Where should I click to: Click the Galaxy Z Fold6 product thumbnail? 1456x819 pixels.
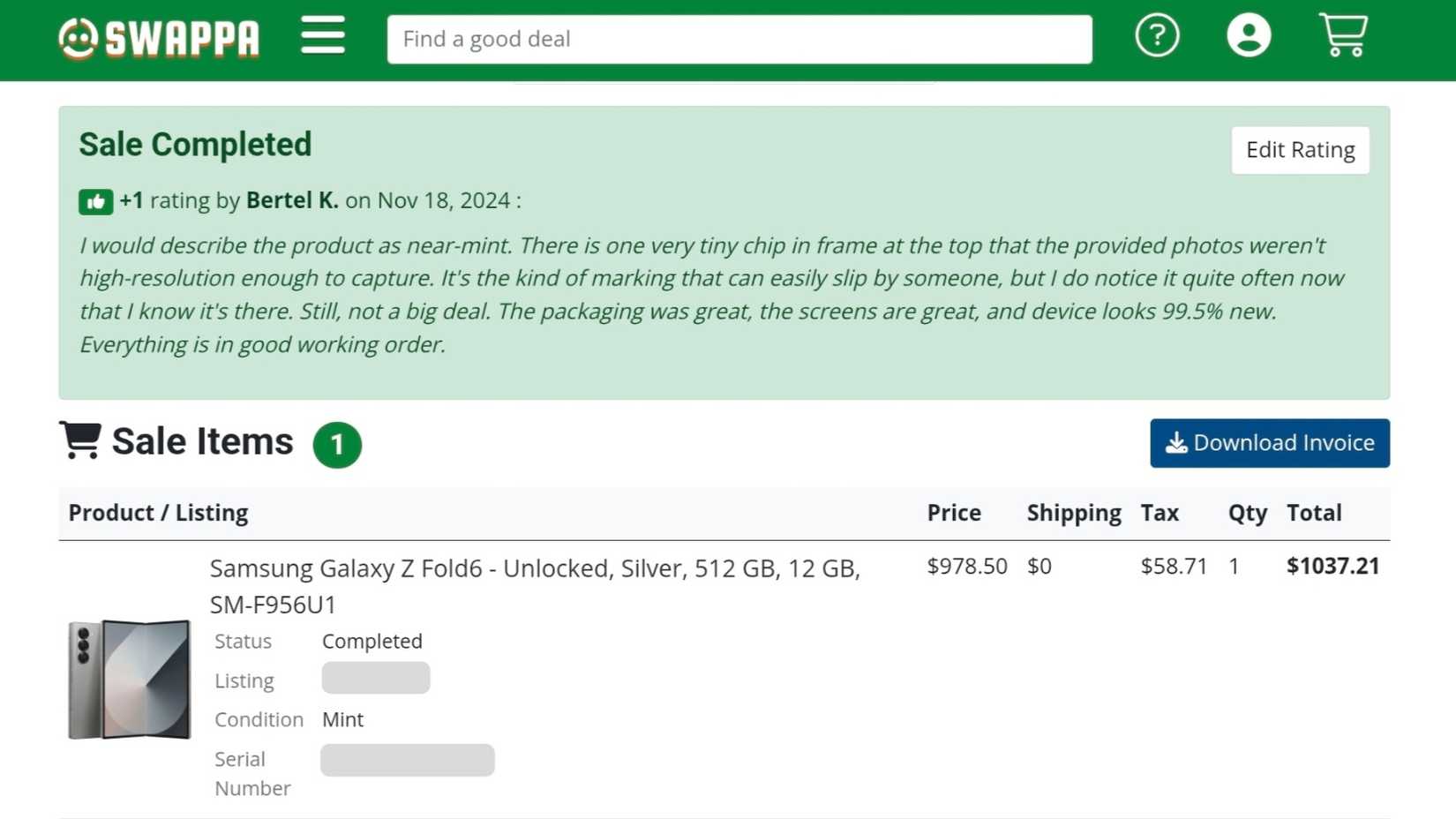click(x=129, y=681)
